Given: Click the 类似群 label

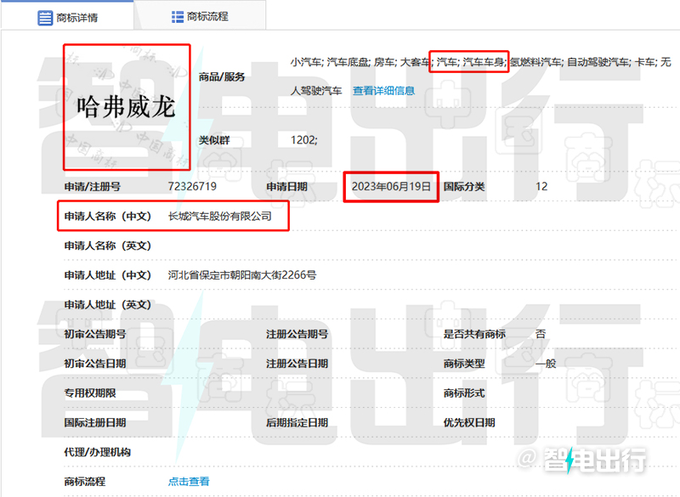Looking at the screenshot, I should [214, 140].
